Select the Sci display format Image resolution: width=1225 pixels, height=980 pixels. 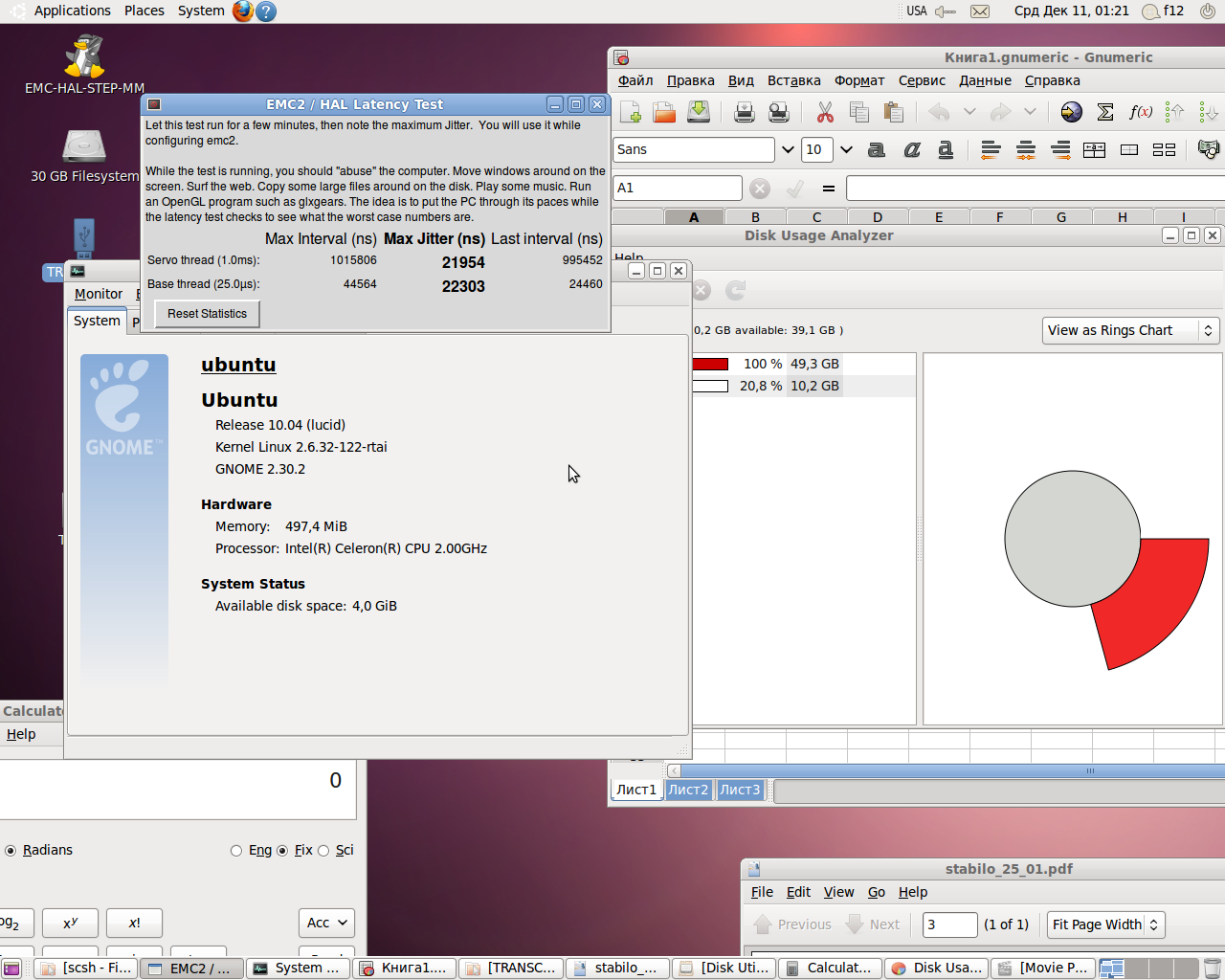pyautogui.click(x=336, y=850)
